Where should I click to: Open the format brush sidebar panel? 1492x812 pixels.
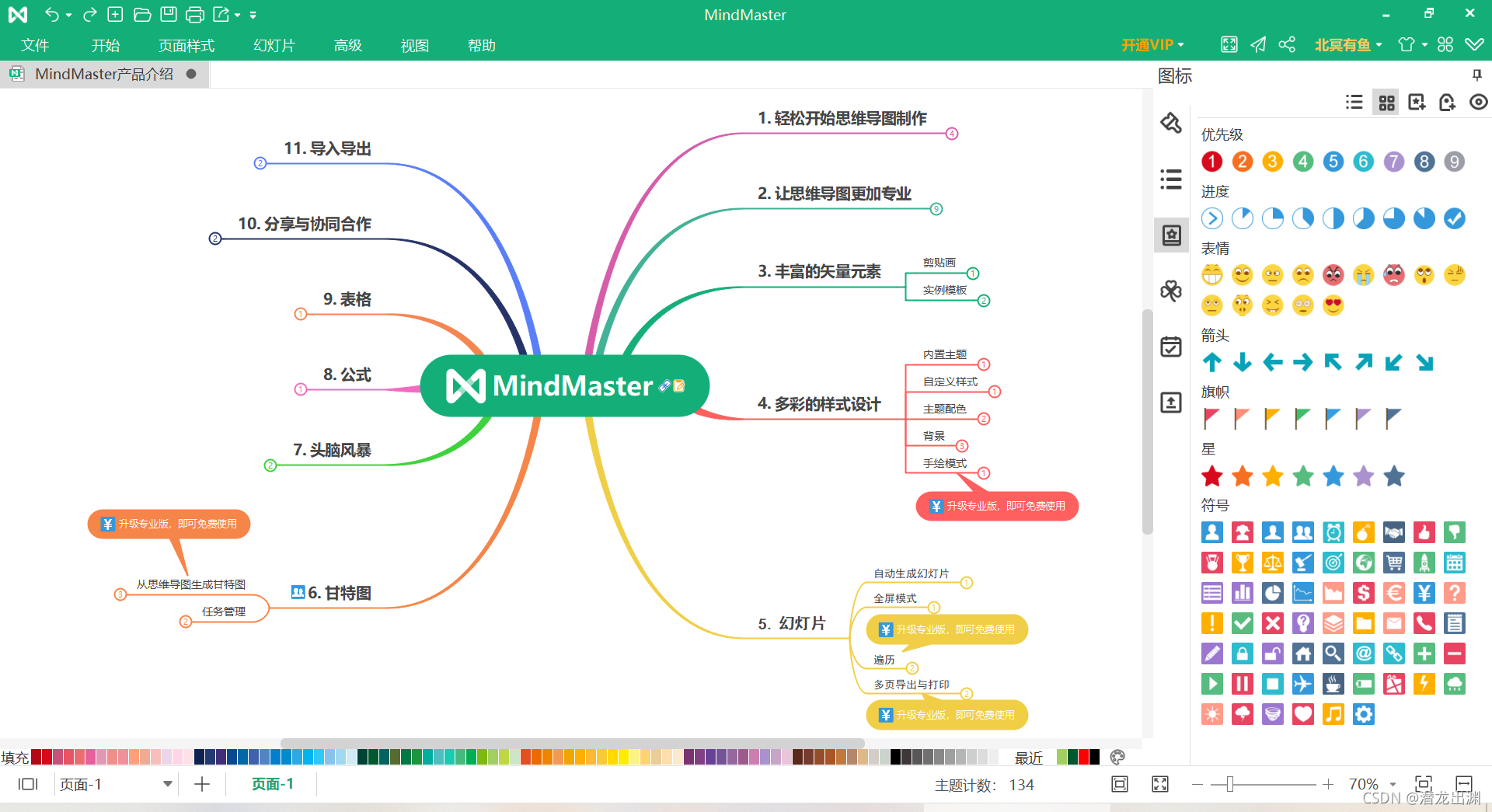point(1171,123)
